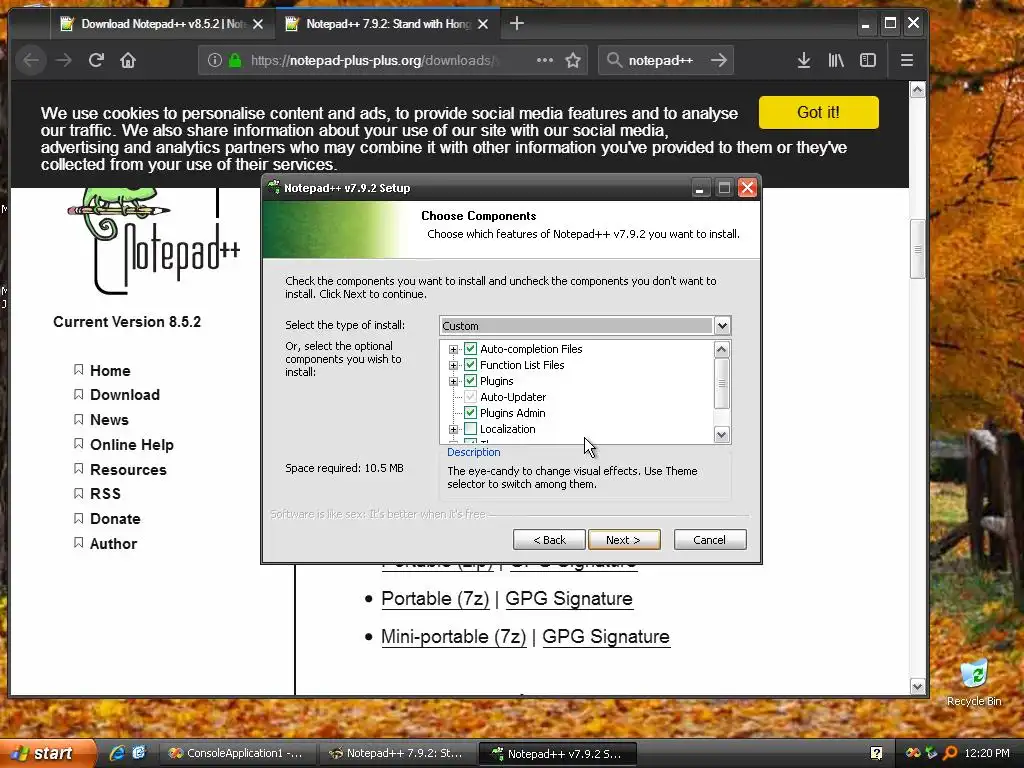The image size is (1024, 768).
Task: Click component list scroll down arrow
Action: (721, 434)
